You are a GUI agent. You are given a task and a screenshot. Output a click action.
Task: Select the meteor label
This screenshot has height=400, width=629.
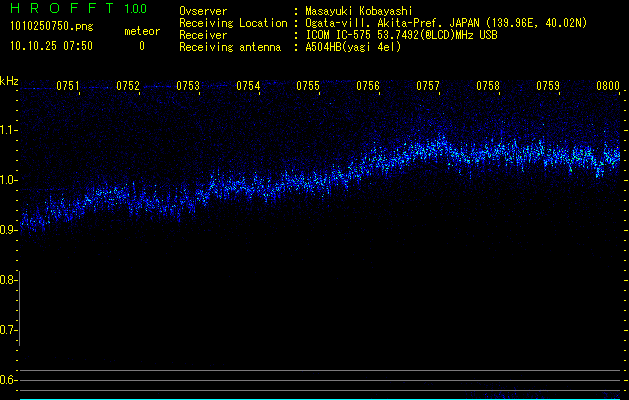(141, 32)
